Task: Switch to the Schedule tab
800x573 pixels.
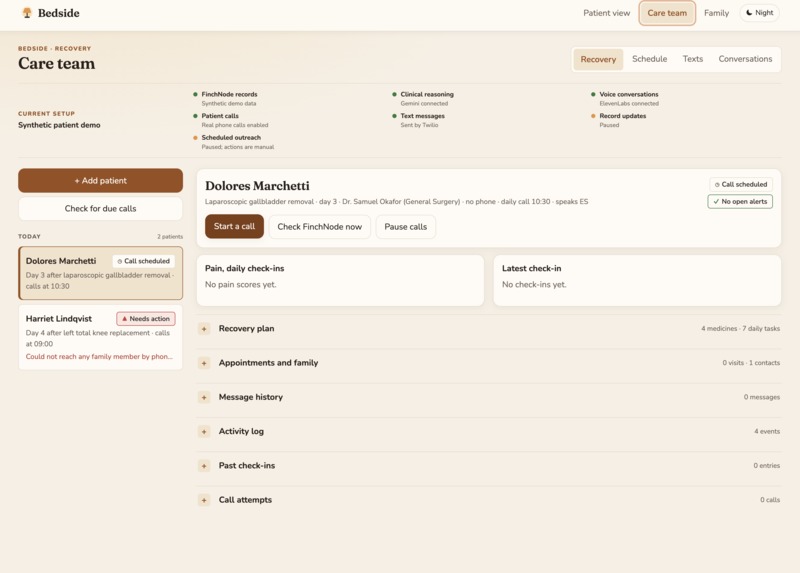Action: [x=649, y=59]
